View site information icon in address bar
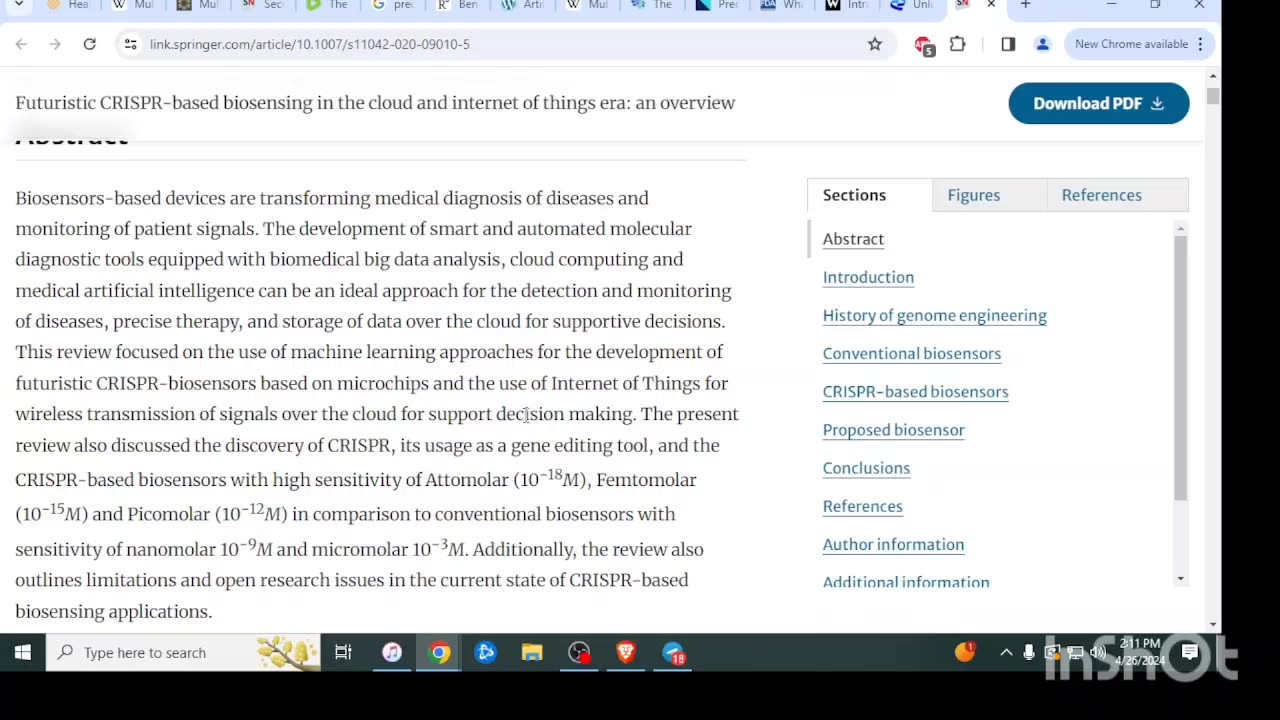The image size is (1280, 720). coord(130,44)
